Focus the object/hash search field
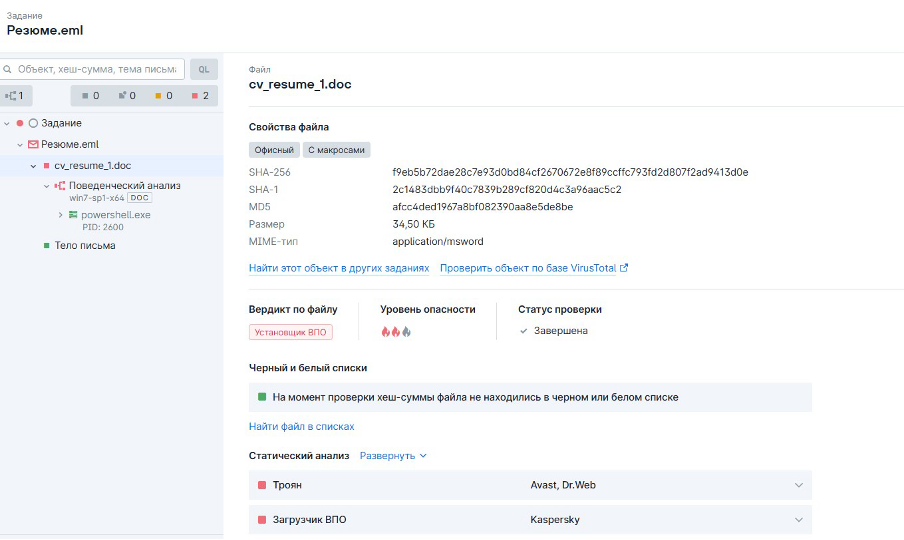The height and width of the screenshot is (540, 904). pos(92,69)
